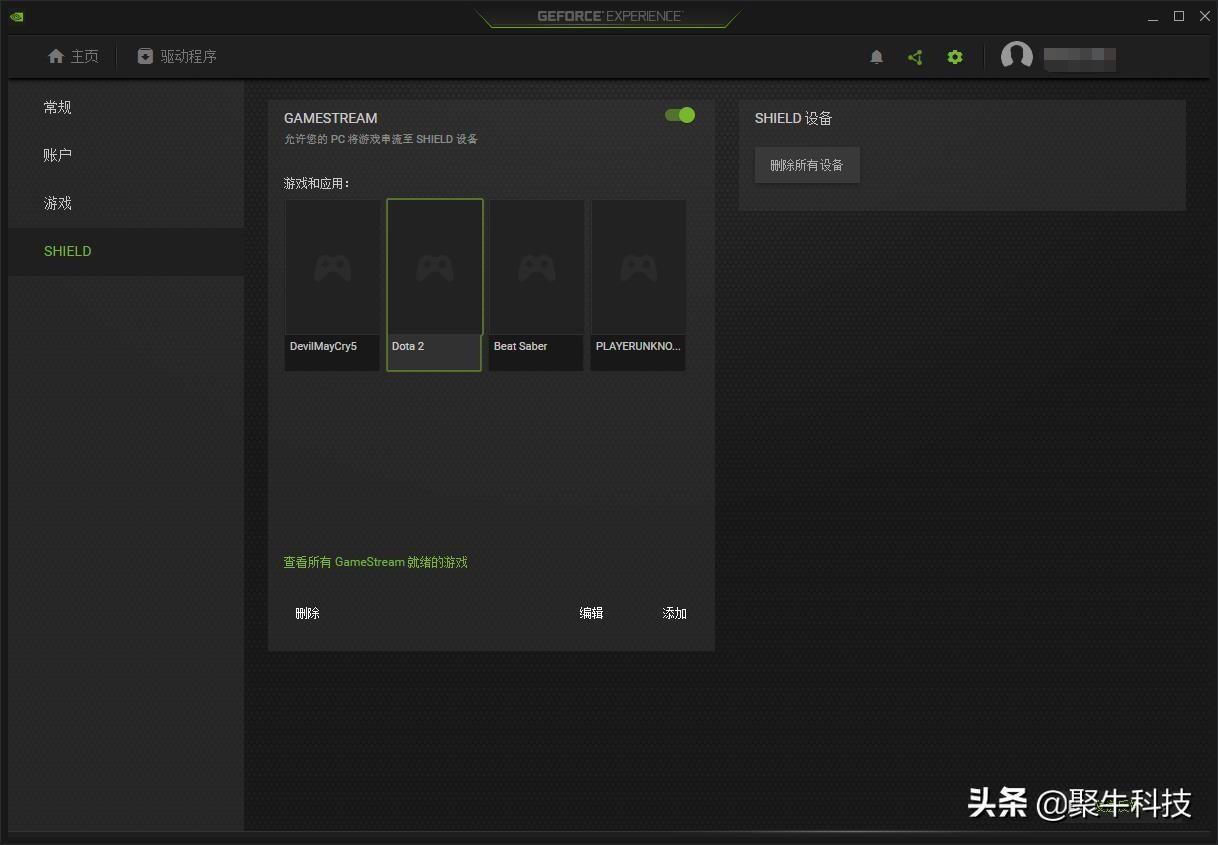Select 游戏 in the sidebar
This screenshot has height=845, width=1218.
click(126, 203)
